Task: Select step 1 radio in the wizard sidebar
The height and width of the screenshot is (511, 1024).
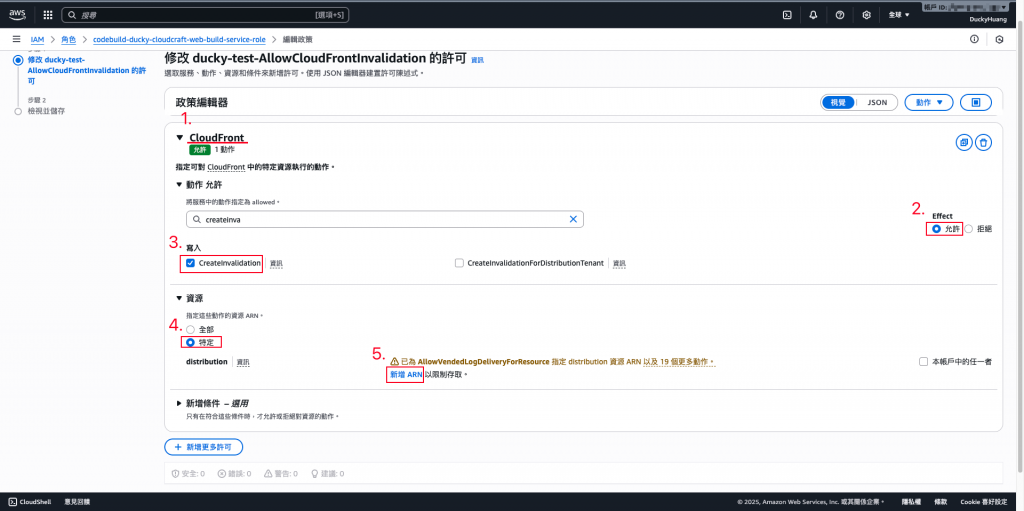Action: point(18,59)
